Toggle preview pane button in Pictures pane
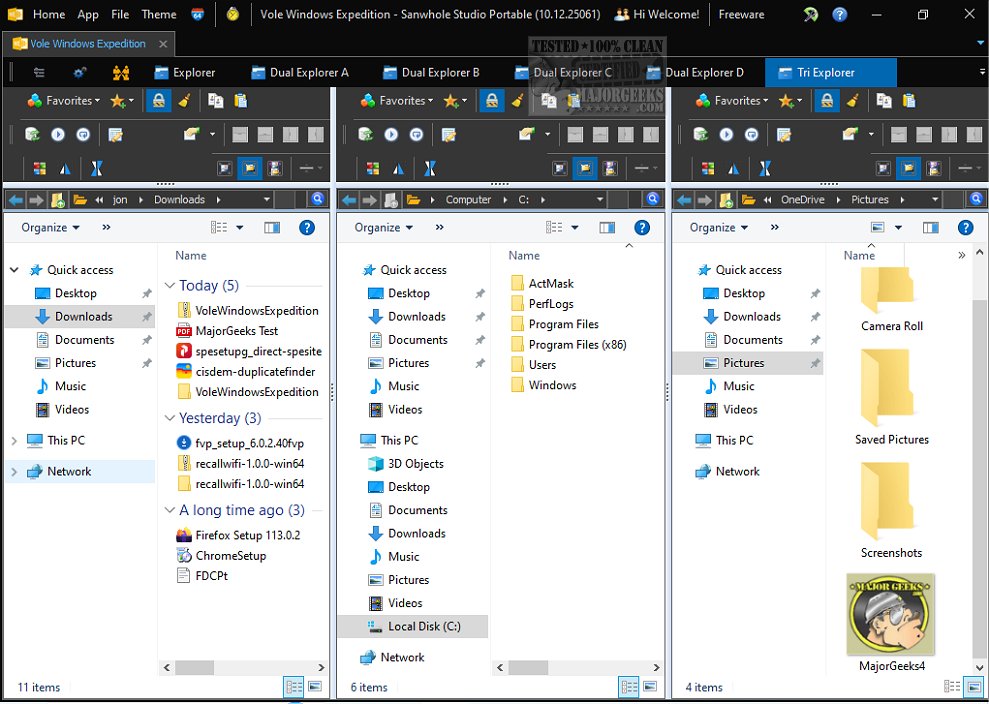Image resolution: width=989 pixels, height=704 pixels. [931, 228]
